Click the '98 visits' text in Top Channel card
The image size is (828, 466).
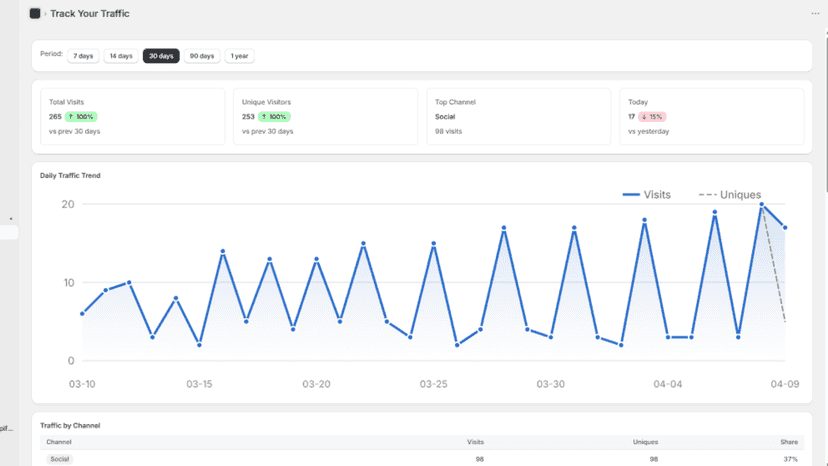pyautogui.click(x=448, y=131)
